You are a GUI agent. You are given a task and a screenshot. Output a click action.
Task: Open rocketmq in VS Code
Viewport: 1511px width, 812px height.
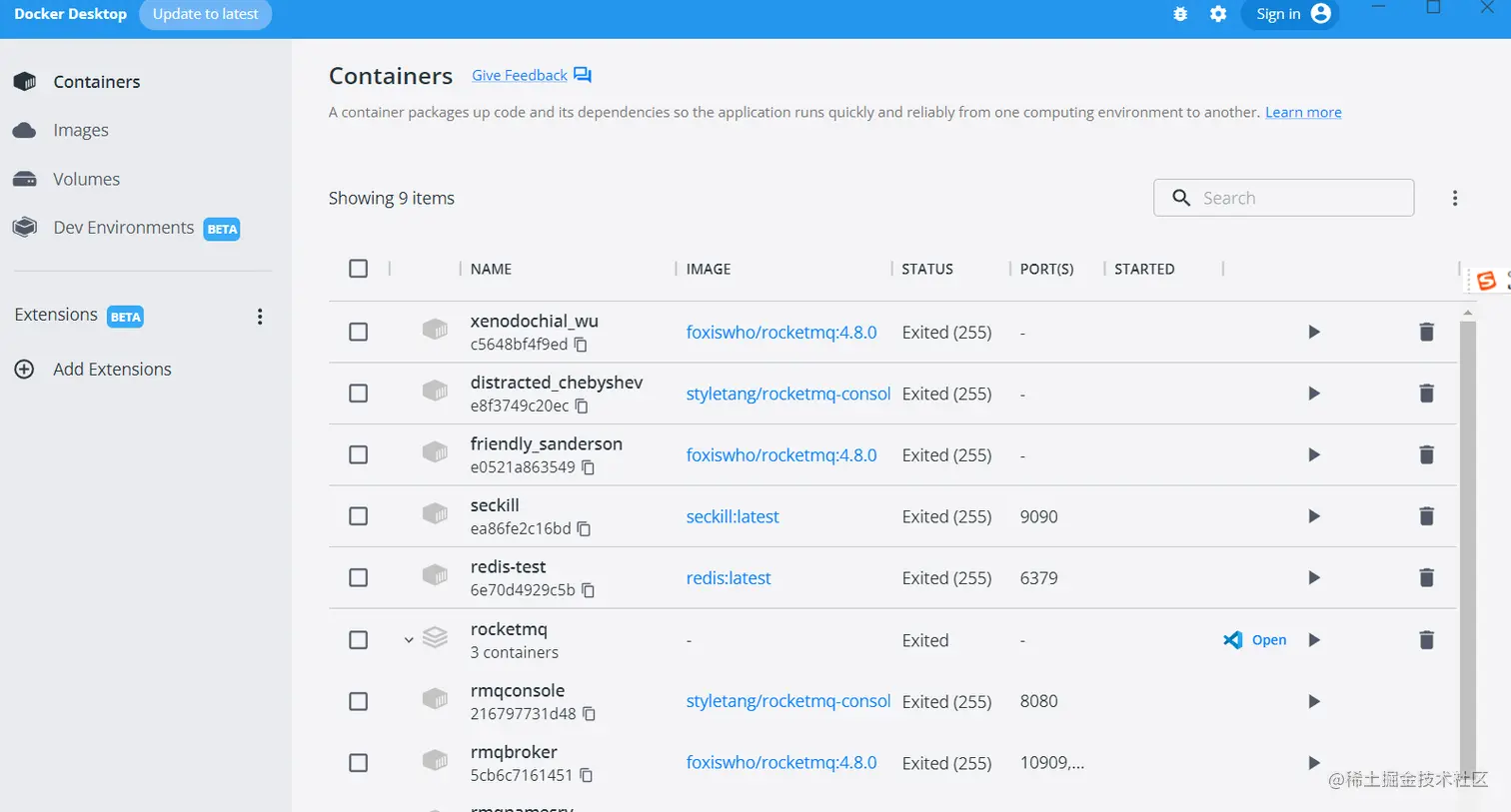[1255, 640]
